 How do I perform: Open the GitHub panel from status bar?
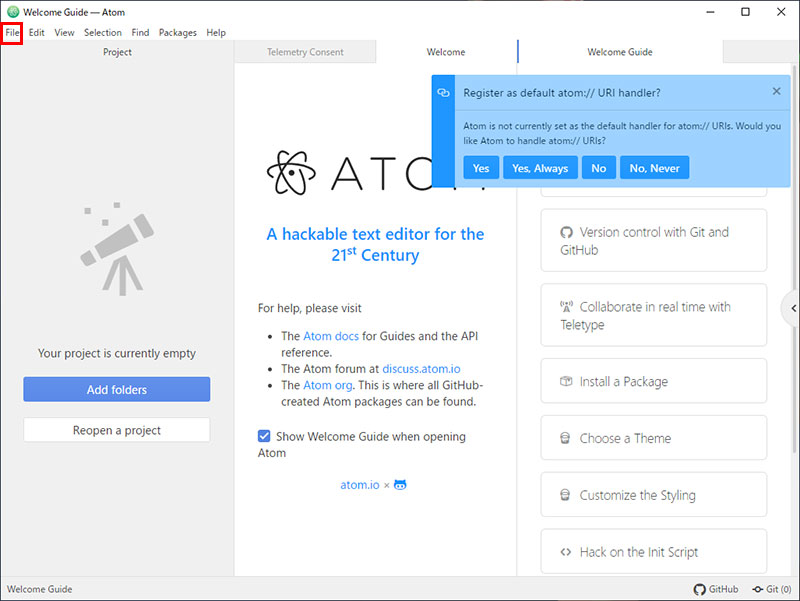pos(716,589)
